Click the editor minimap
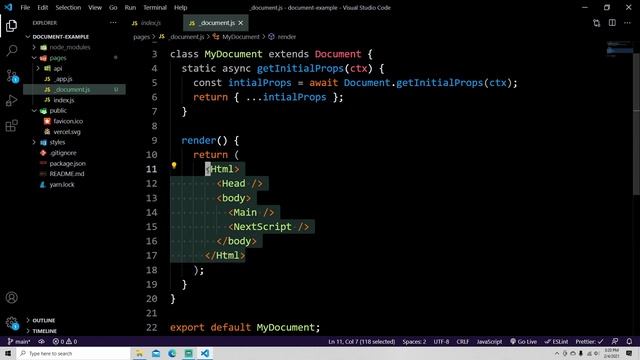 click(x=619, y=49)
